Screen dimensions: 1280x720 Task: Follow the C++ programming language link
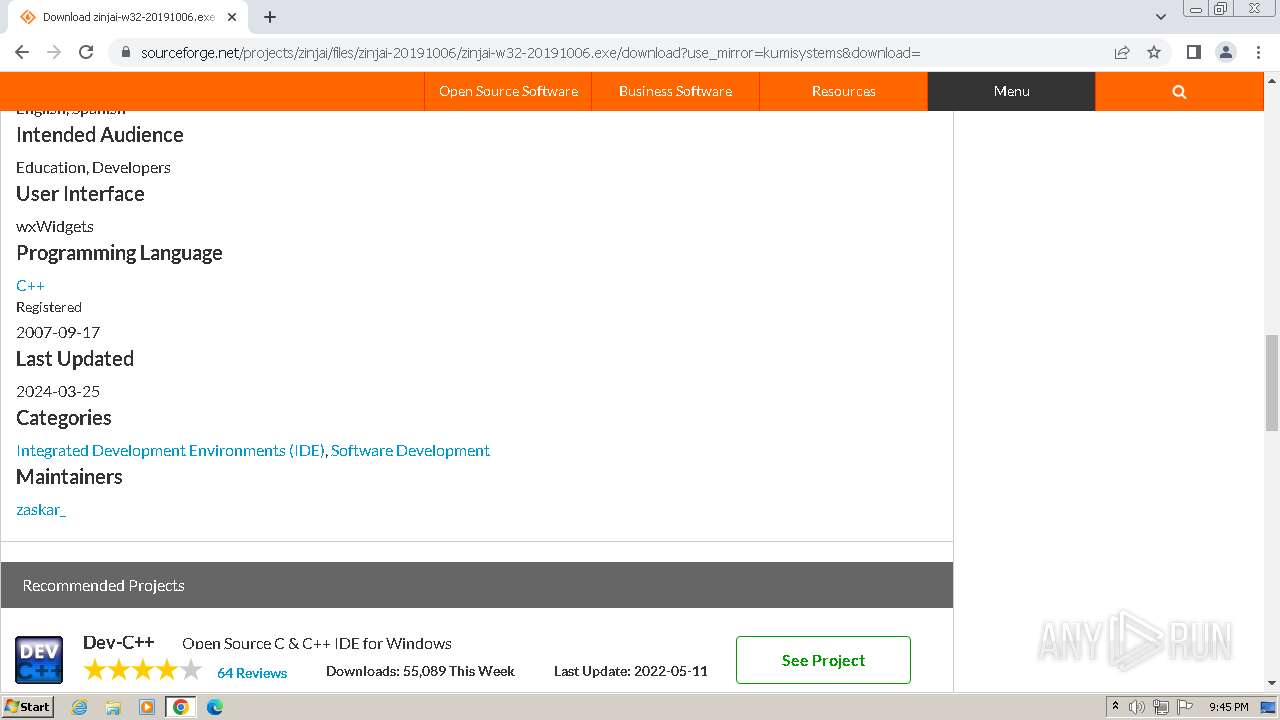(x=30, y=285)
